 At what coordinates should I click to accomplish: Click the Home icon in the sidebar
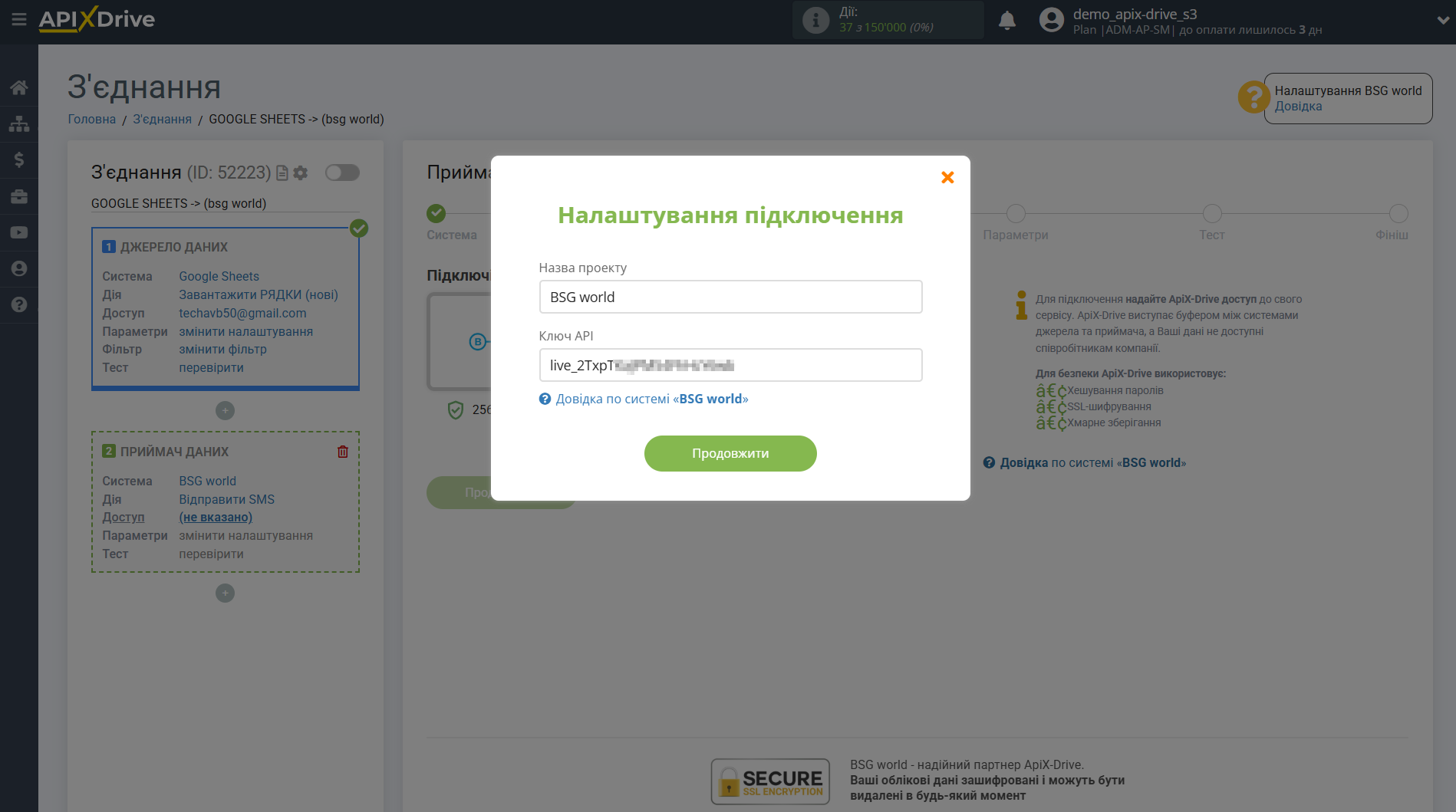pos(19,87)
